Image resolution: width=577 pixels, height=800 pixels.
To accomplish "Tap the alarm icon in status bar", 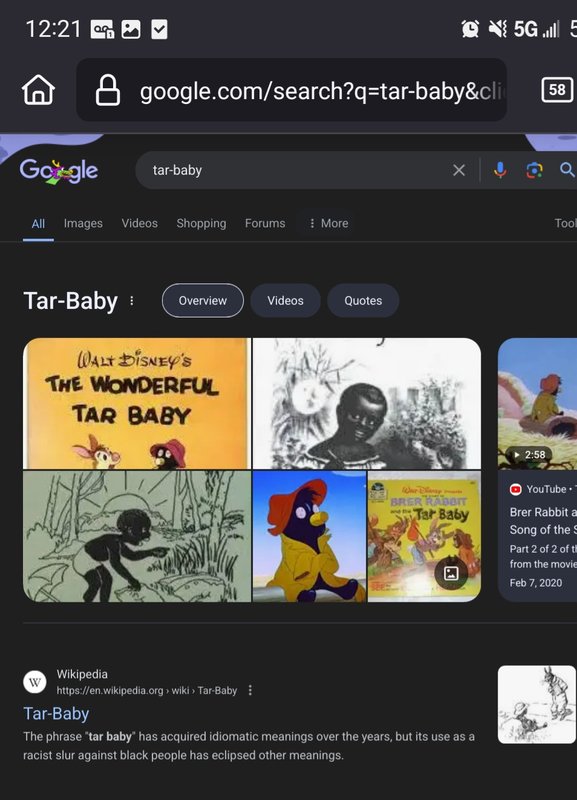I will pos(470,29).
